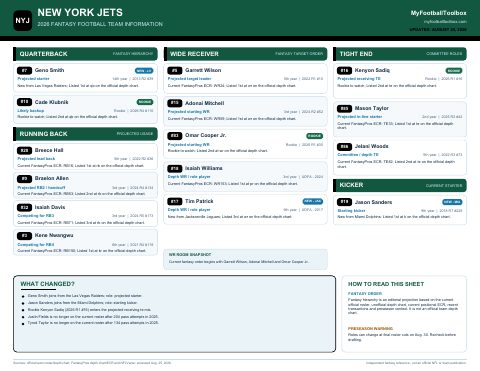Screen dimensions: 480x371
Task: Click the HOW TO READ THIS SHEET heading
Action: click(386, 284)
